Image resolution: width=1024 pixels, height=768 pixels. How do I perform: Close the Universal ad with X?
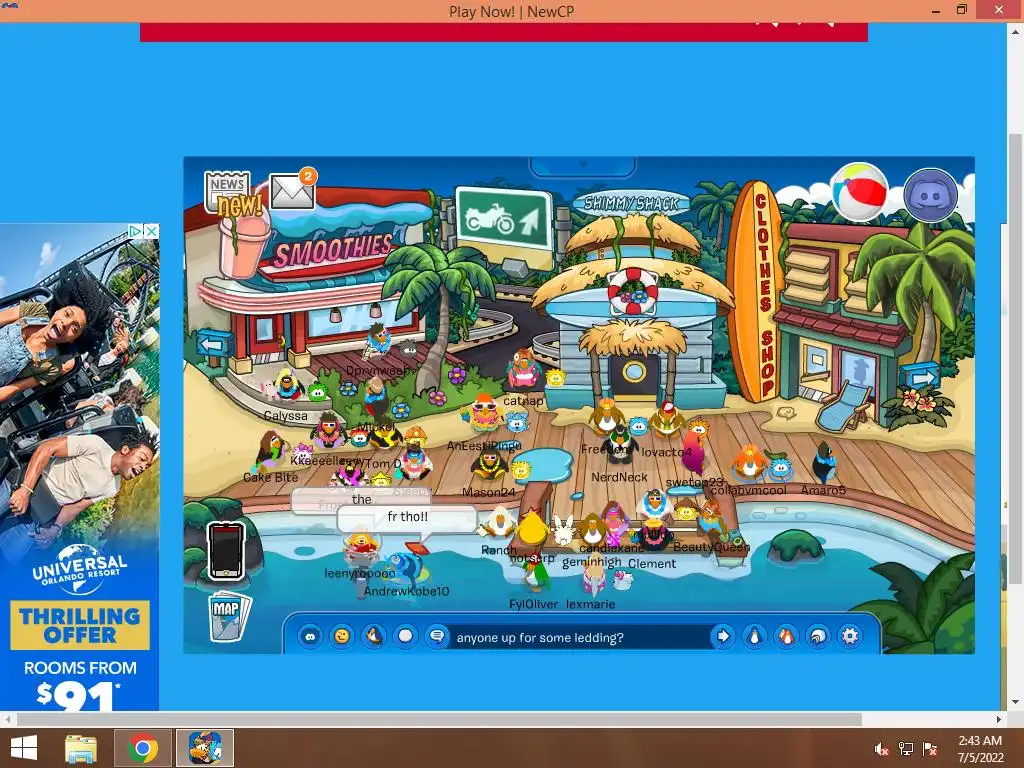click(152, 231)
